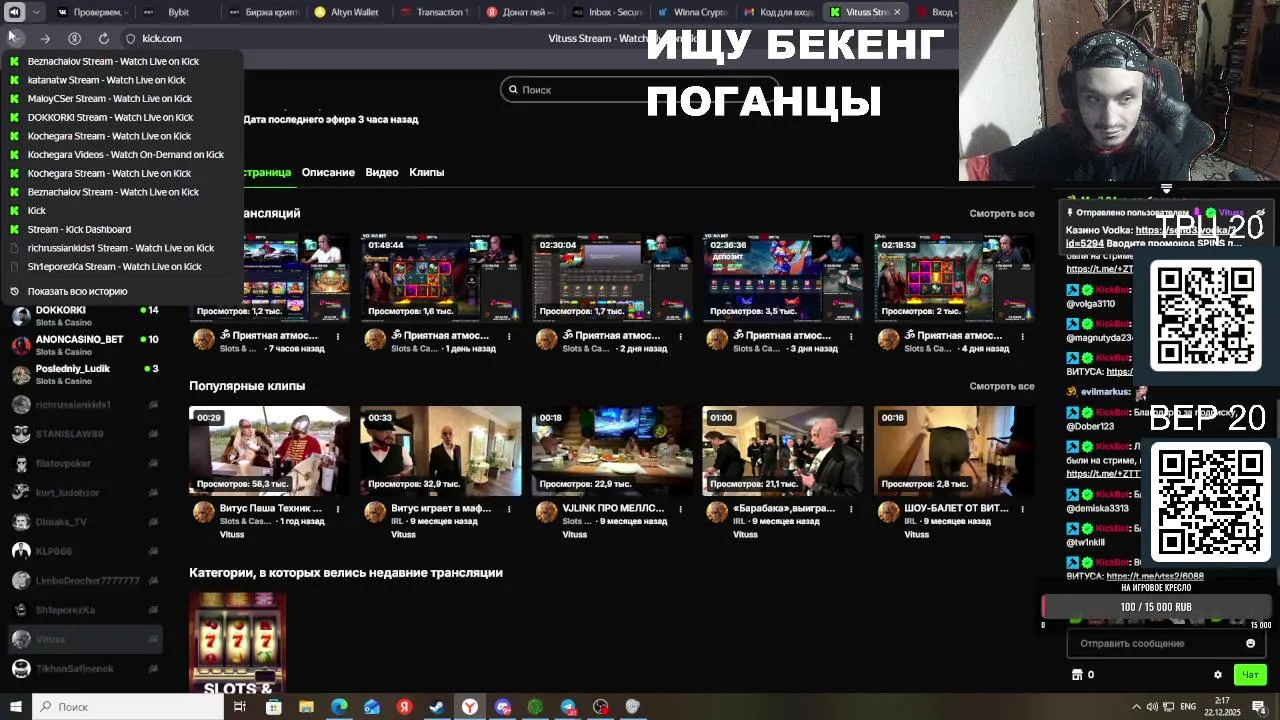Close the Vituss Stream browser tab
This screenshot has width=1280, height=720.
(x=897, y=12)
